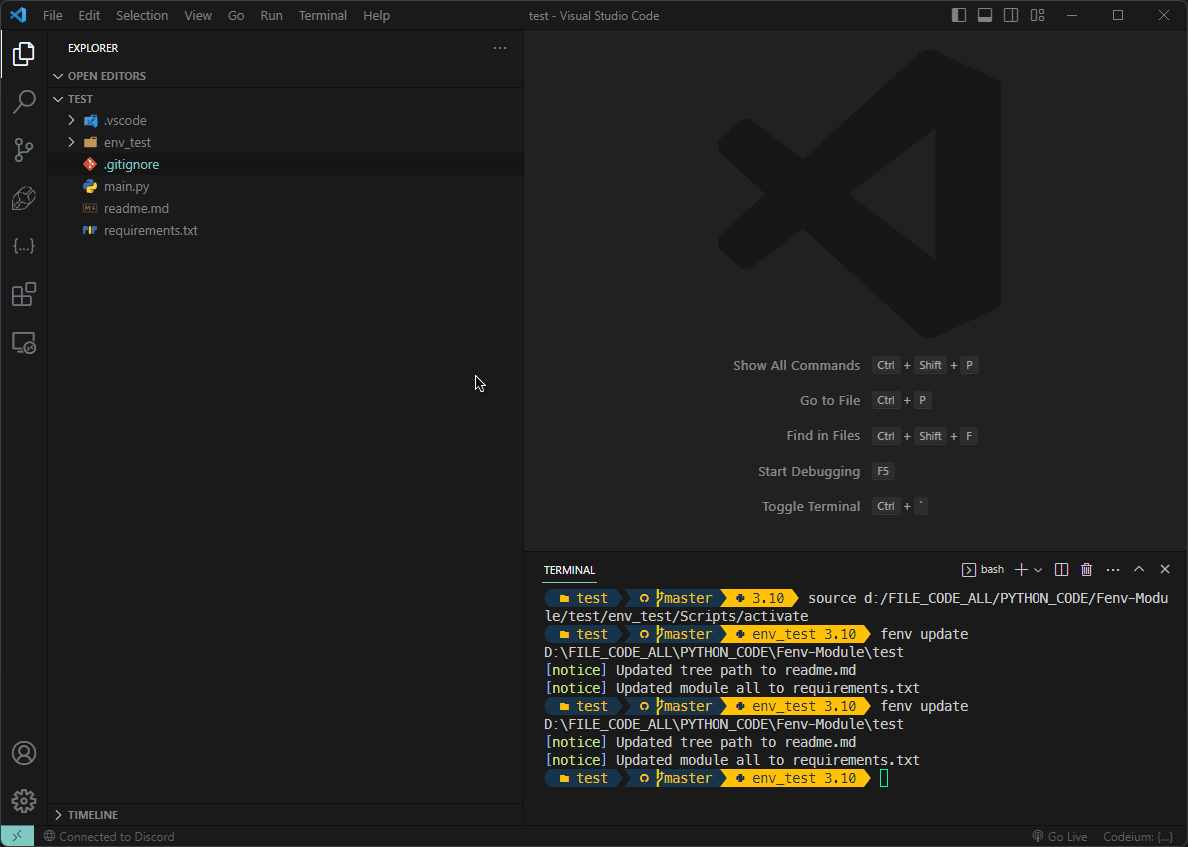
Task: Kill the terminal with trash icon
Action: [1086, 570]
